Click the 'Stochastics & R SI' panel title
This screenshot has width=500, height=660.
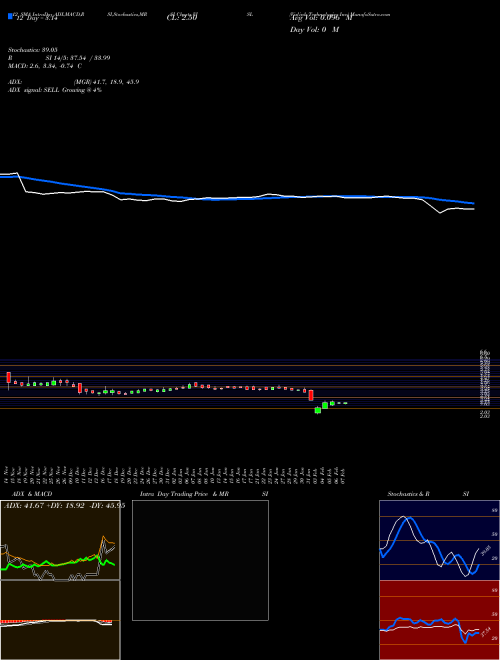click(428, 494)
